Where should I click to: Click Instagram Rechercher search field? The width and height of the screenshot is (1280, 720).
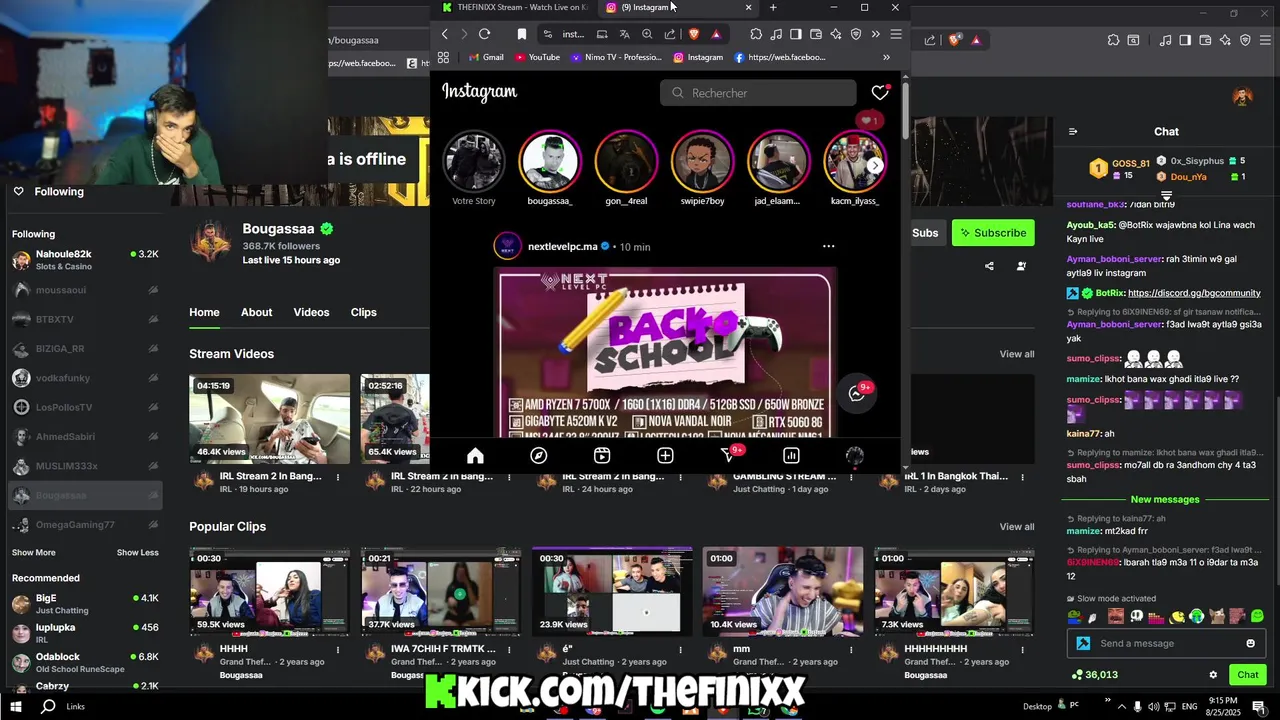click(x=758, y=93)
